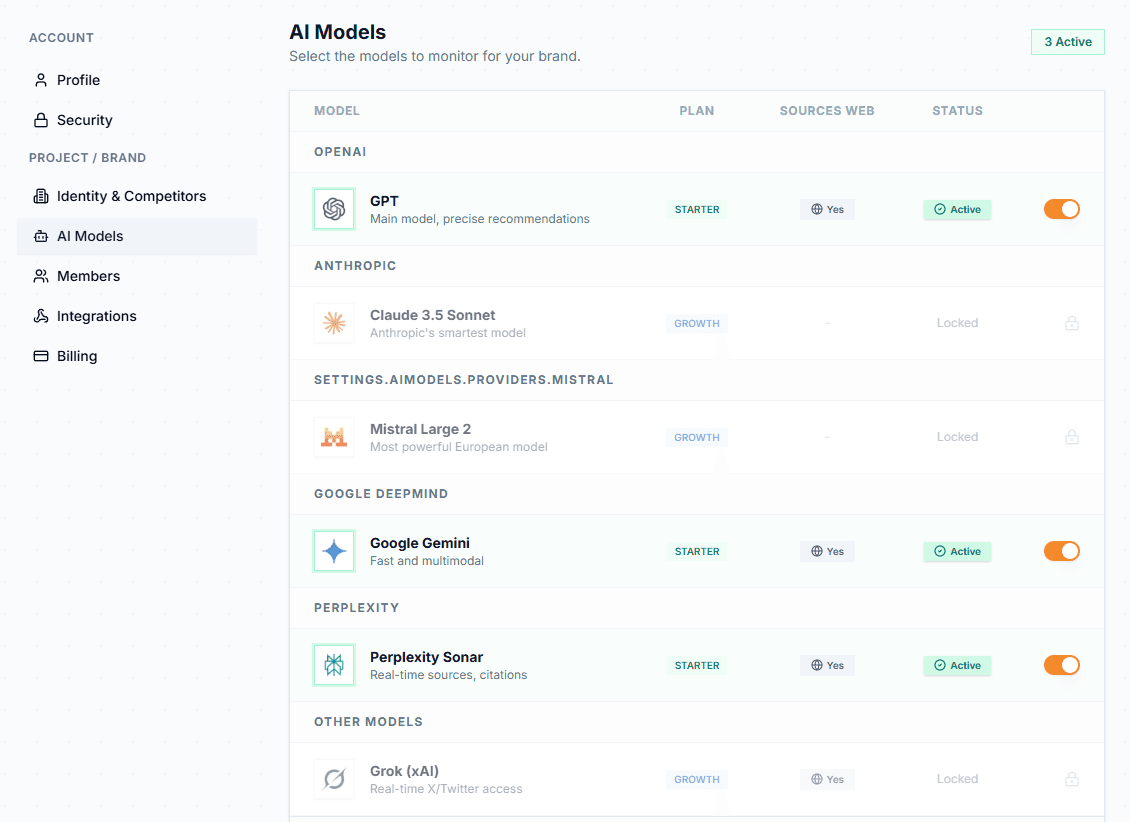This screenshot has height=822, width=1130.
Task: Click the 3 Active badge
Action: tap(1067, 42)
